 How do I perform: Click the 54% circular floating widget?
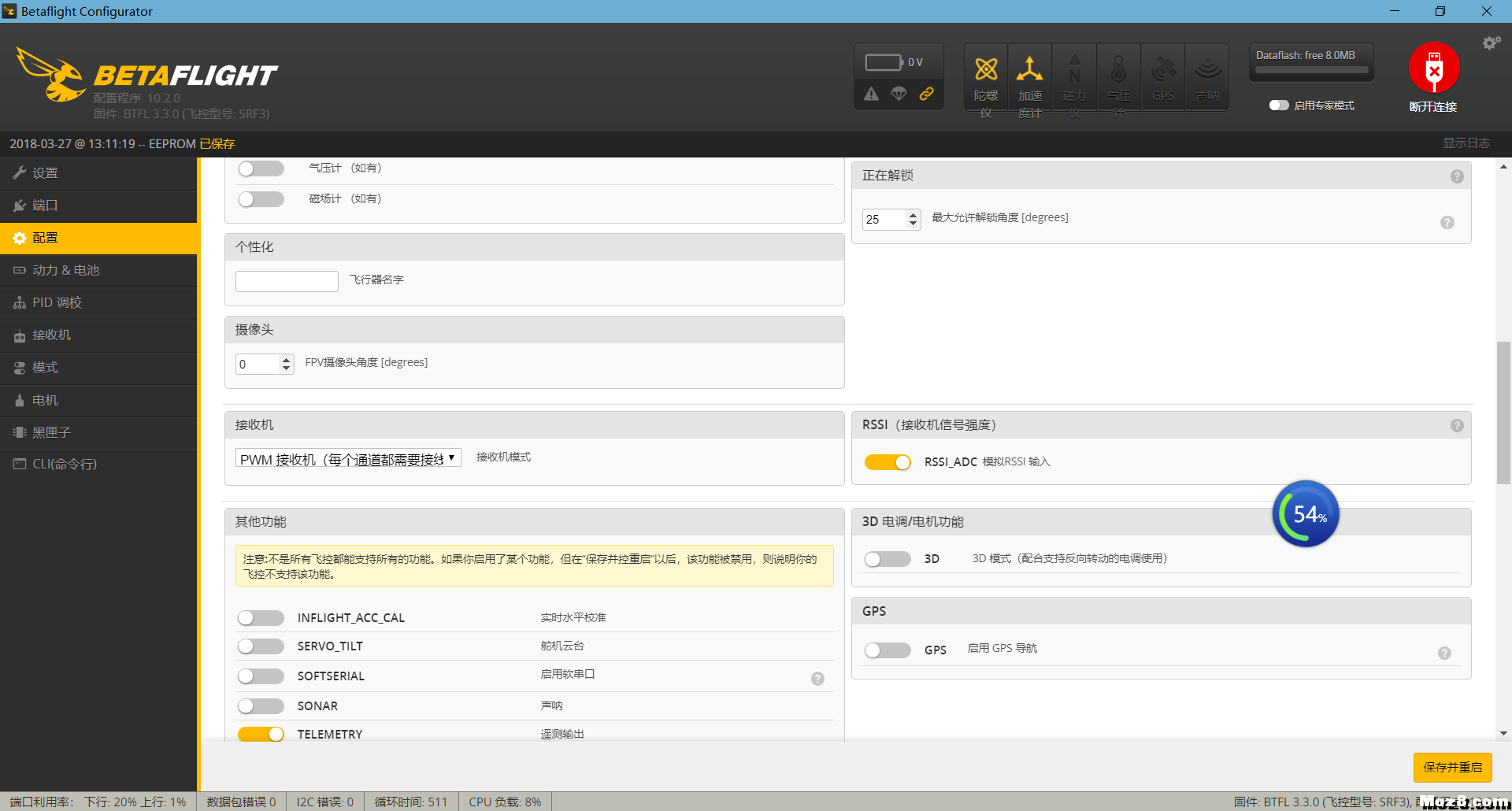pos(1306,514)
